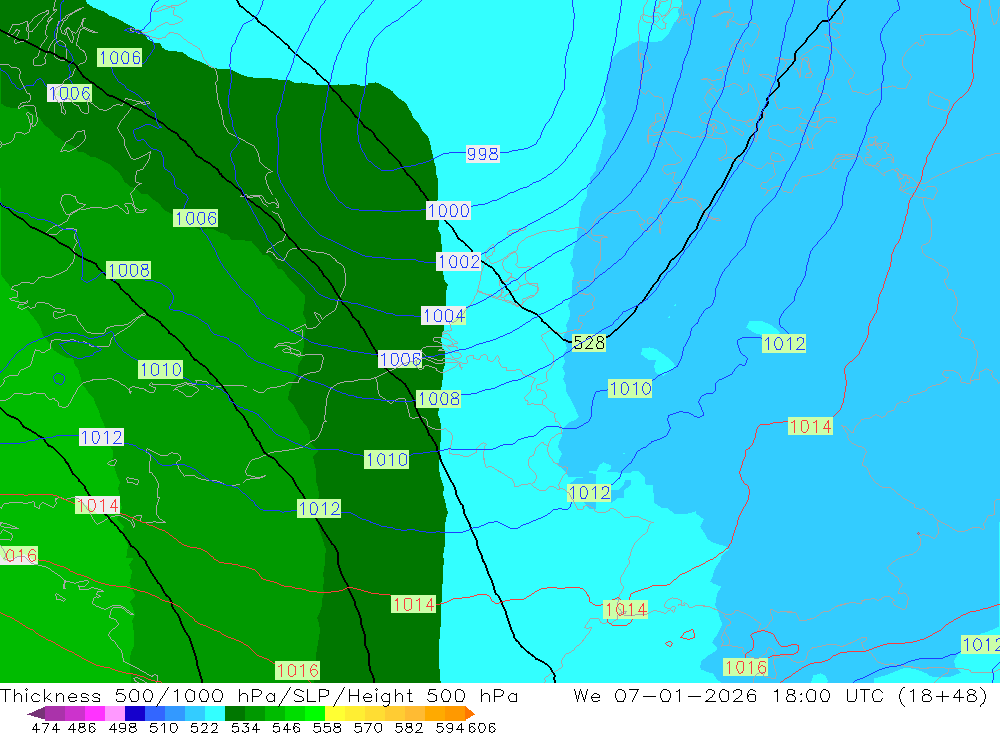The image size is (1000, 733).
Task: Click the forecast time 'We 07-01-2026 18:00 UTC (18+48)'
Action: pyautogui.click(x=781, y=695)
